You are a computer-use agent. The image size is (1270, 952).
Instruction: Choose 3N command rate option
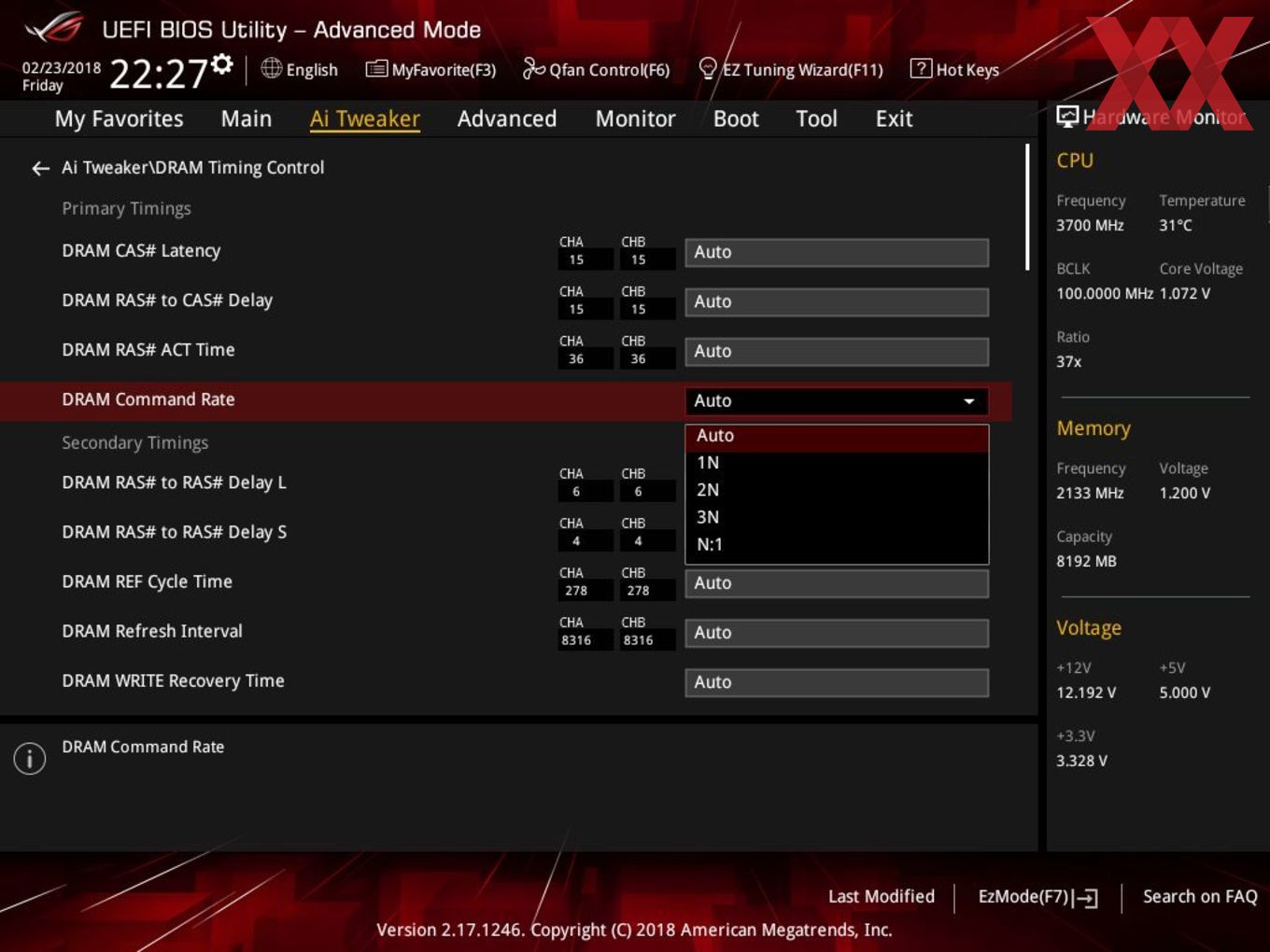tap(837, 517)
